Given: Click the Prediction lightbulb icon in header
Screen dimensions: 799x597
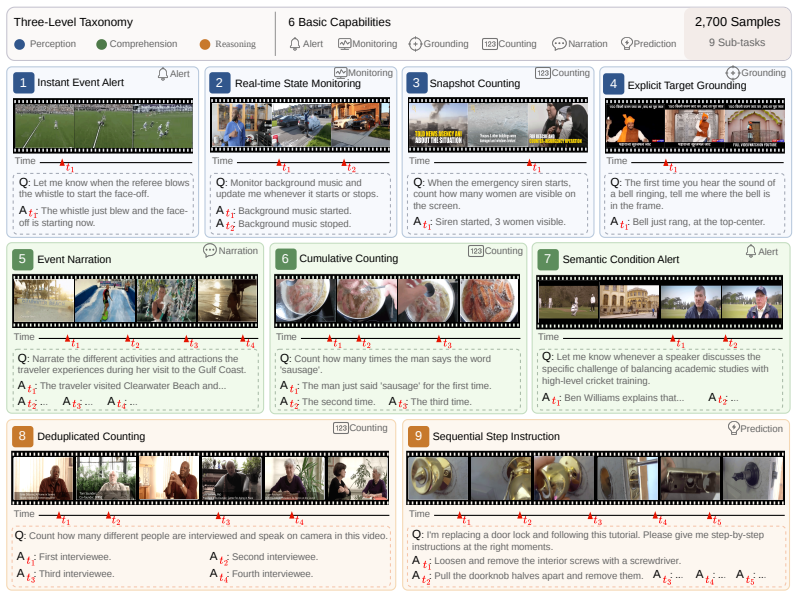Looking at the screenshot, I should [627, 44].
